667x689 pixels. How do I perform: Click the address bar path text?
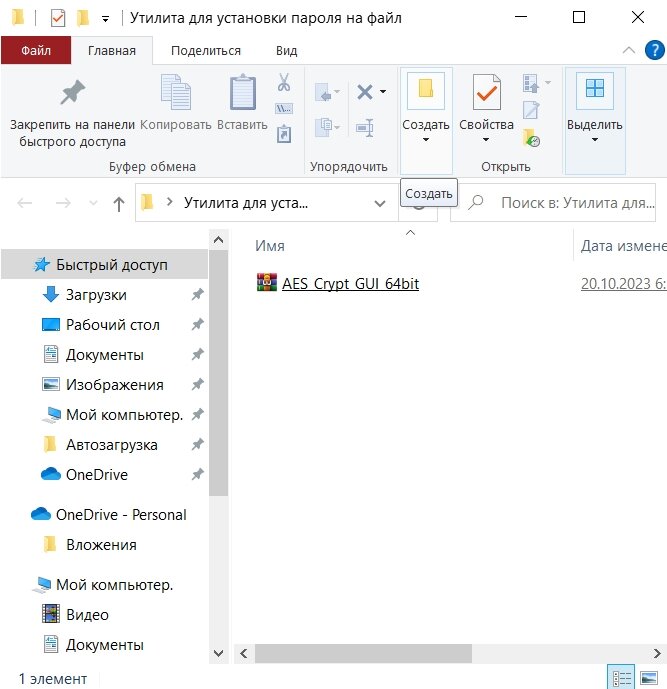point(246,203)
